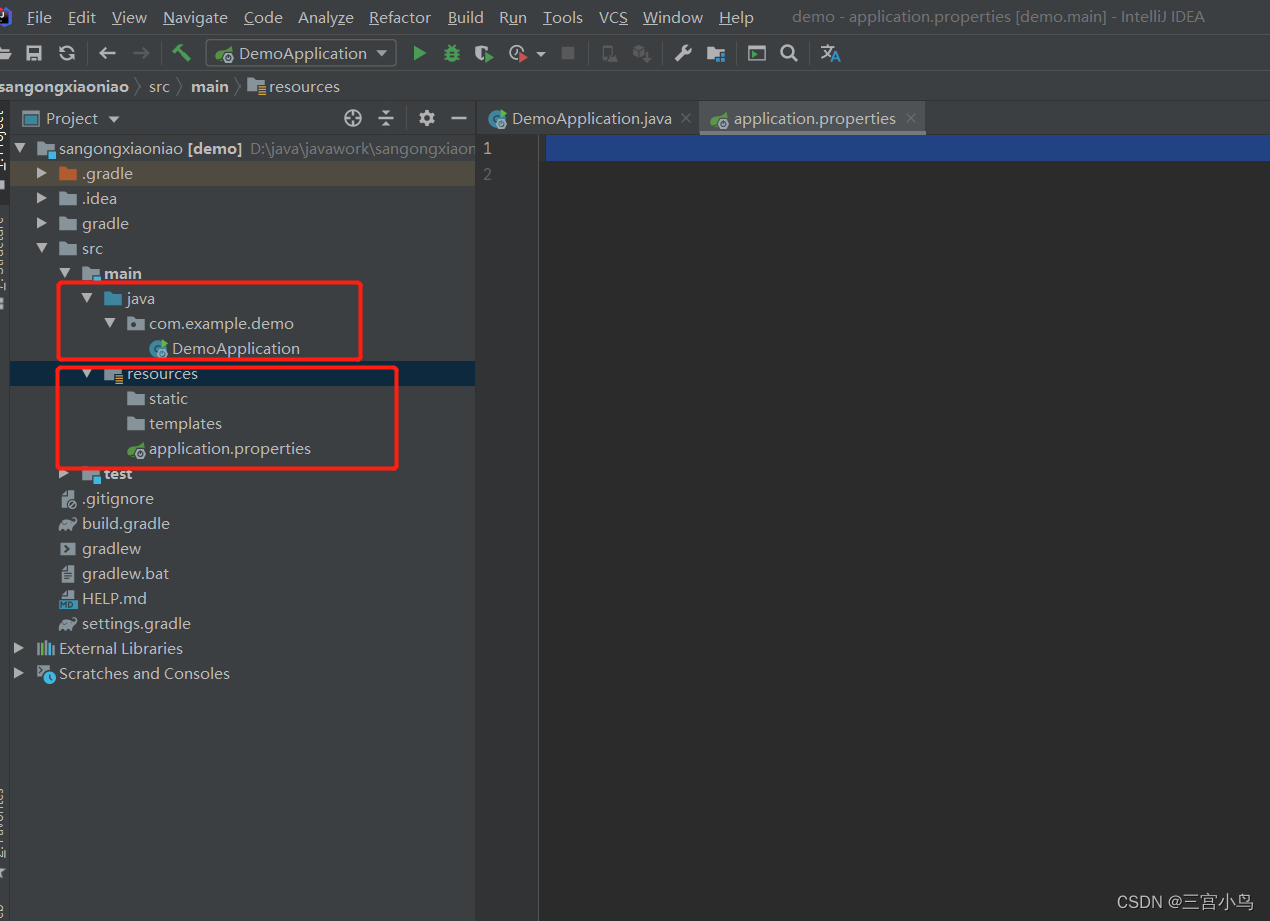Open Settings using the wrench icon
Image resolution: width=1270 pixels, height=921 pixels.
pos(683,52)
